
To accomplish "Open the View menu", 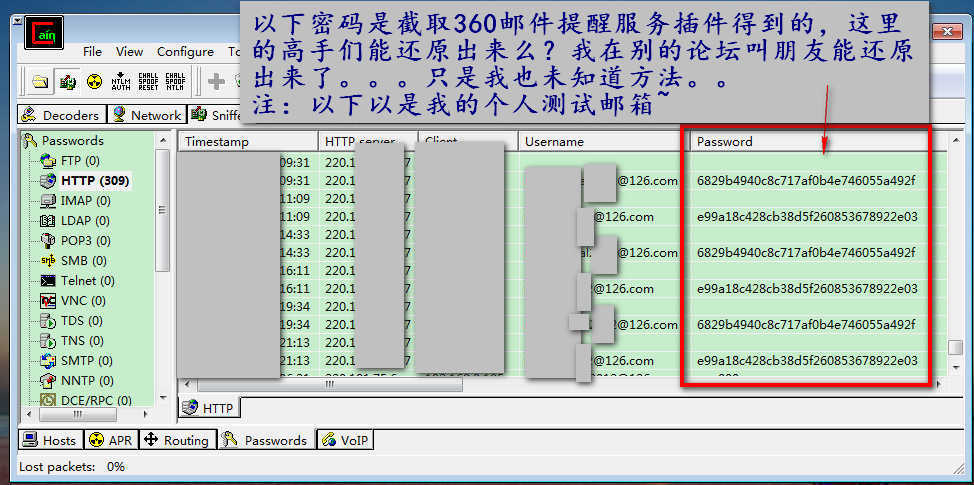I will [129, 52].
